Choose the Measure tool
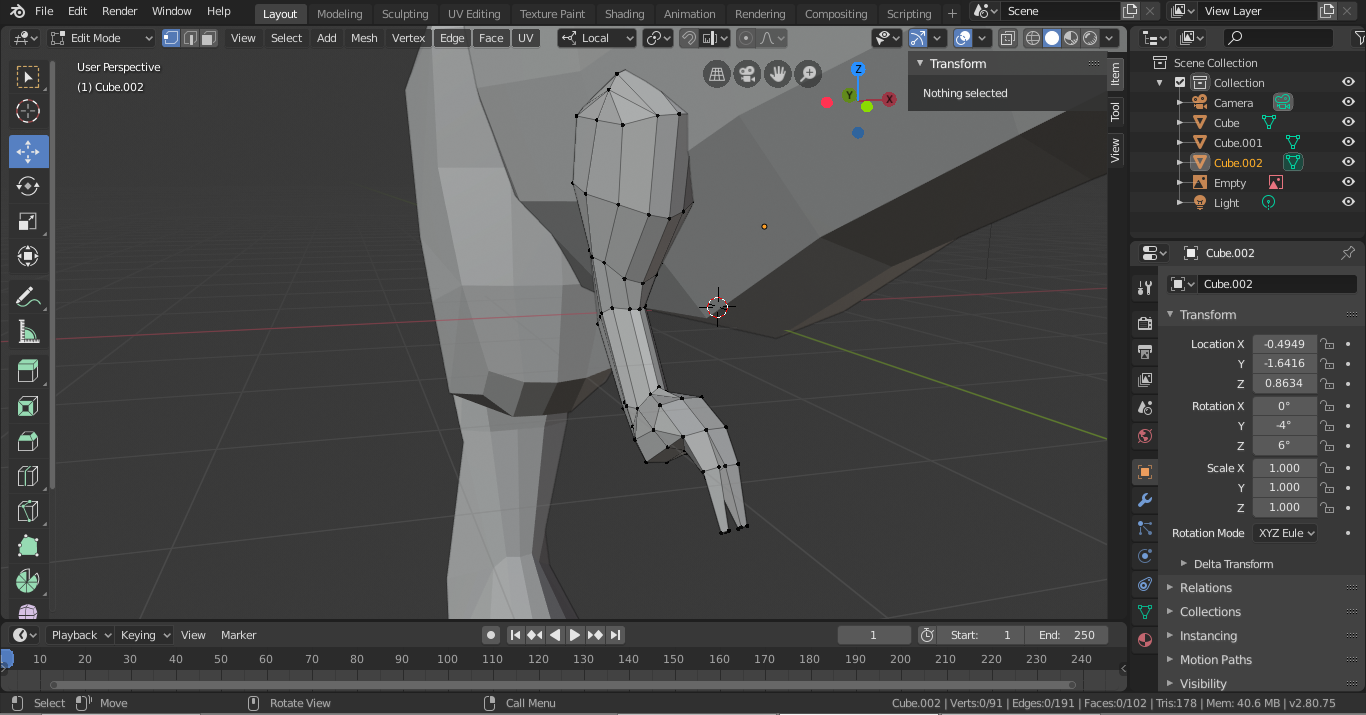The height and width of the screenshot is (715, 1366). tap(28, 333)
